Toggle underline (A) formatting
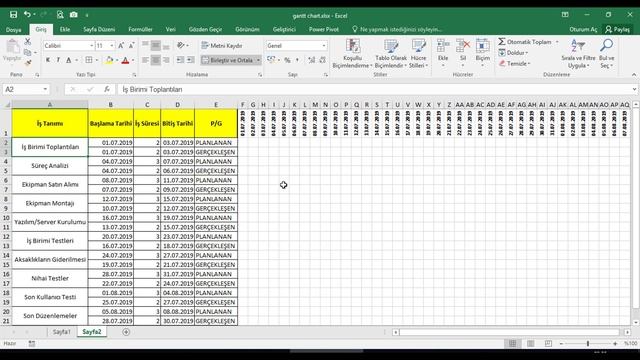The height and width of the screenshot is (360, 640). [x=69, y=60]
